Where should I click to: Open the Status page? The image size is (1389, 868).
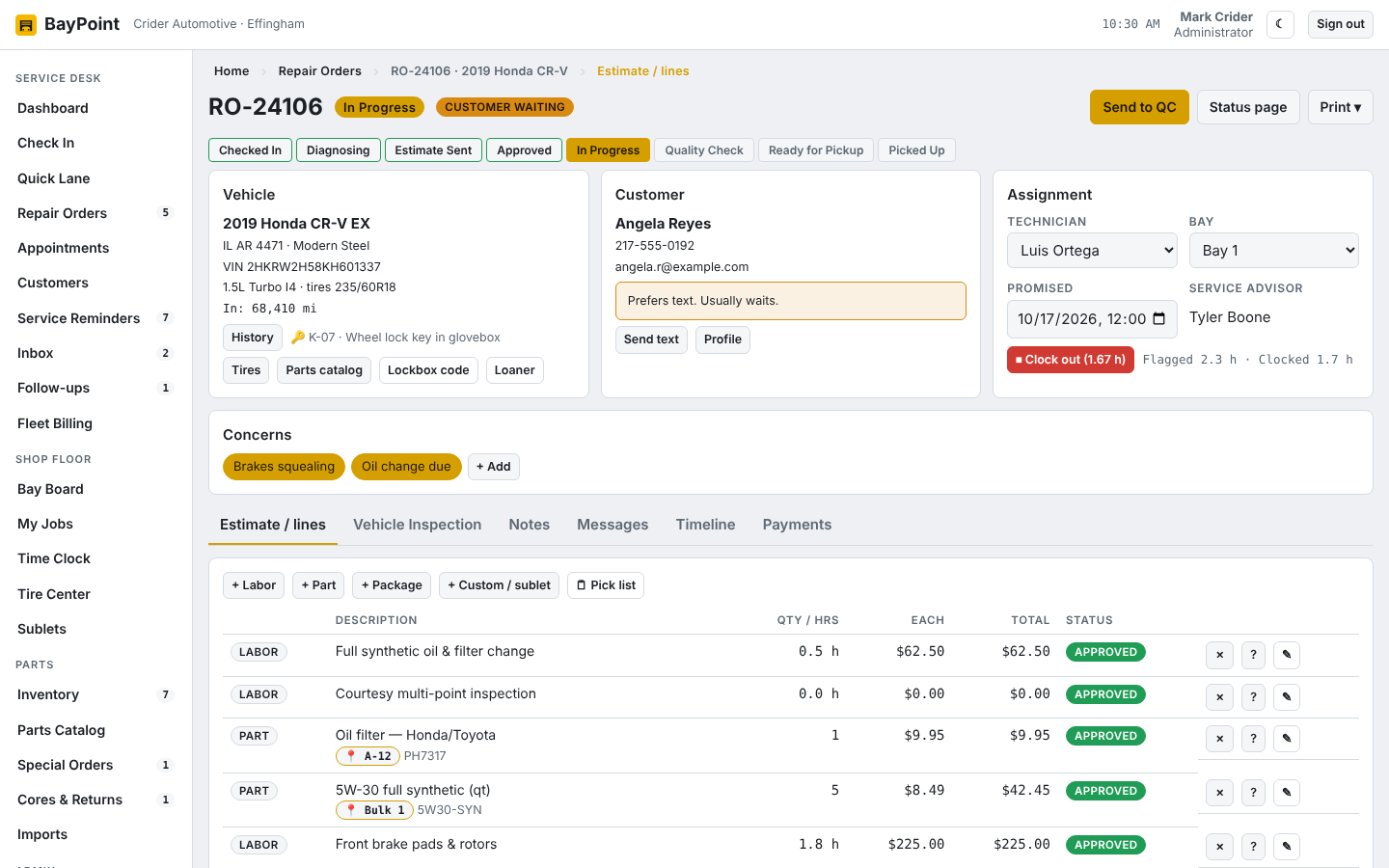click(1248, 107)
